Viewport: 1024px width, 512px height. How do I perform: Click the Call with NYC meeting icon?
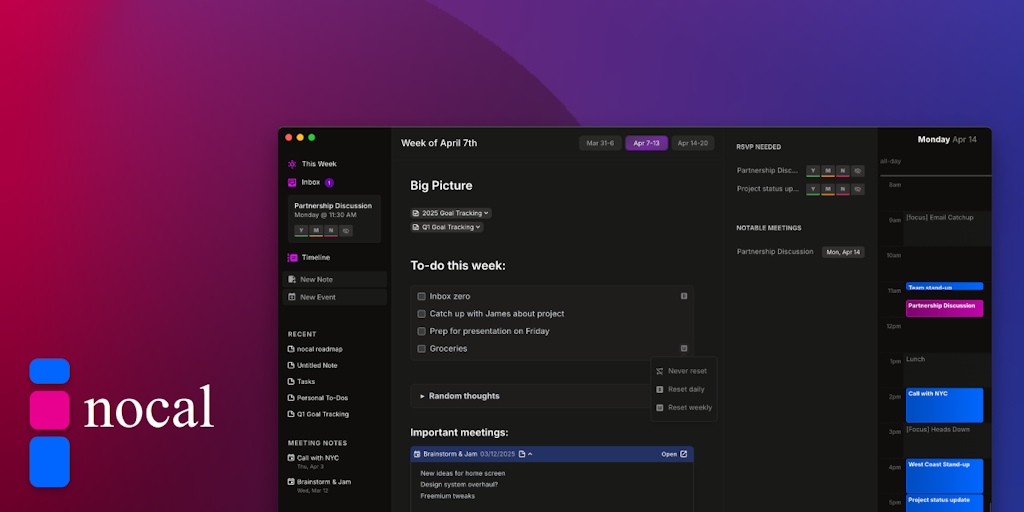tap(291, 458)
